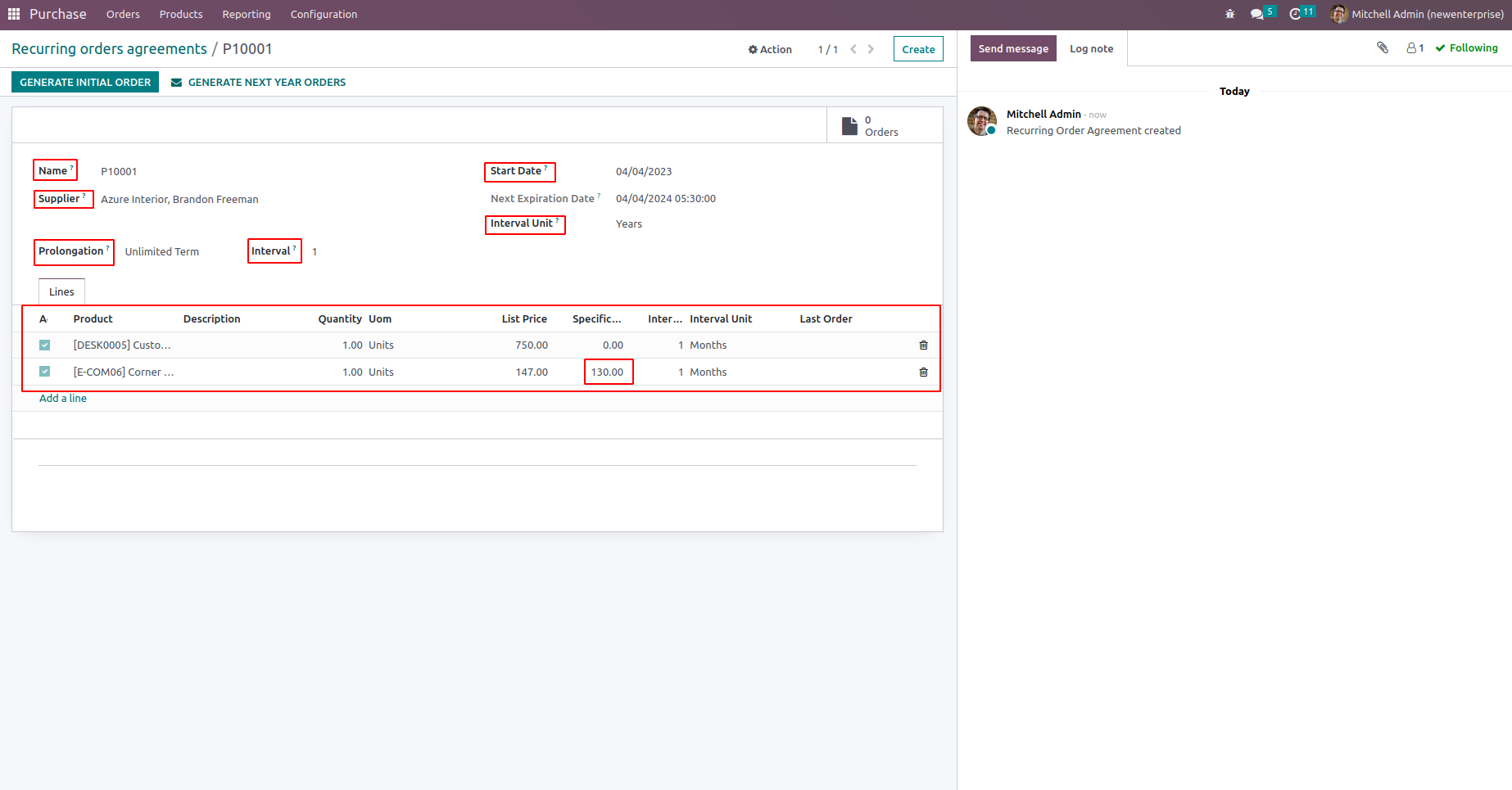Click Months interval unit in DESK0005 row
The width and height of the screenshot is (1512, 790).
708,345
